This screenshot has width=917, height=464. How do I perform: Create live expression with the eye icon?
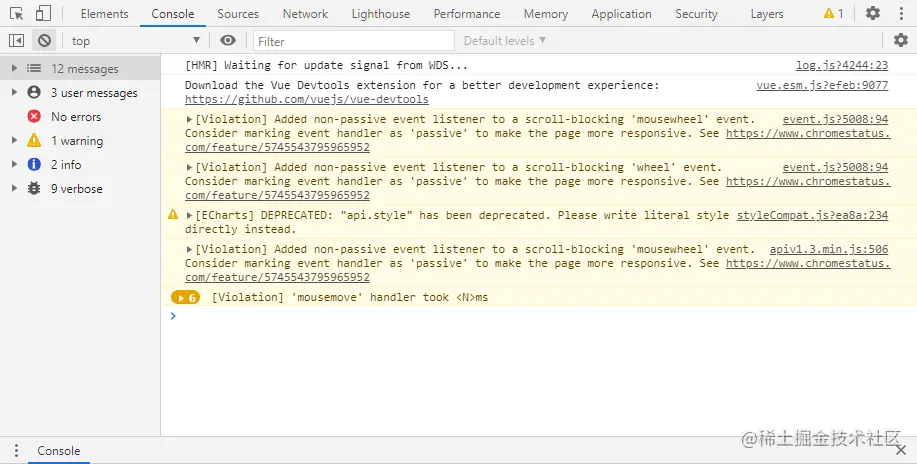tap(228, 40)
